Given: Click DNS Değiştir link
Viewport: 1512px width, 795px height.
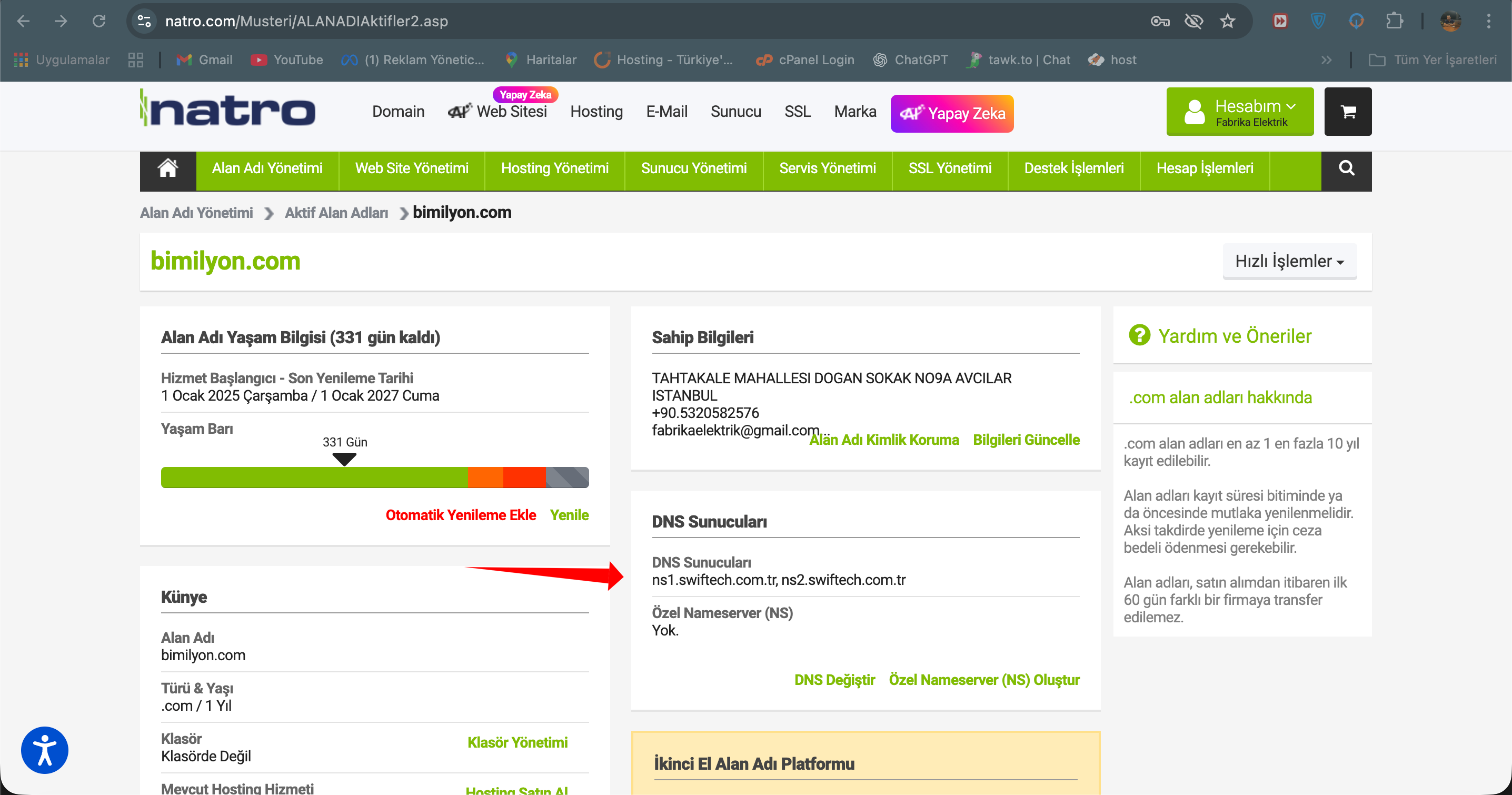Looking at the screenshot, I should 834,680.
